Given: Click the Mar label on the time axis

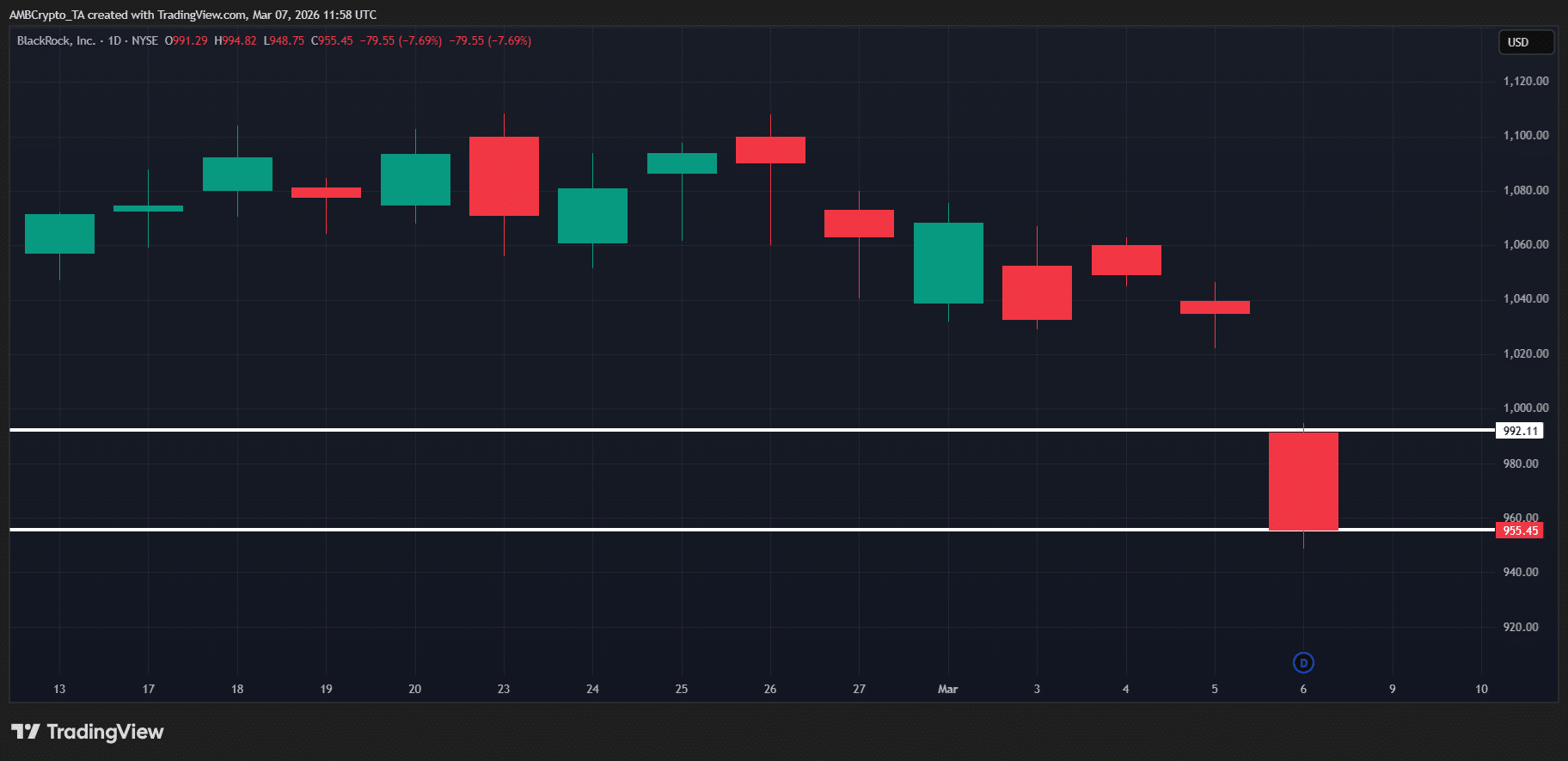Looking at the screenshot, I should [x=947, y=689].
